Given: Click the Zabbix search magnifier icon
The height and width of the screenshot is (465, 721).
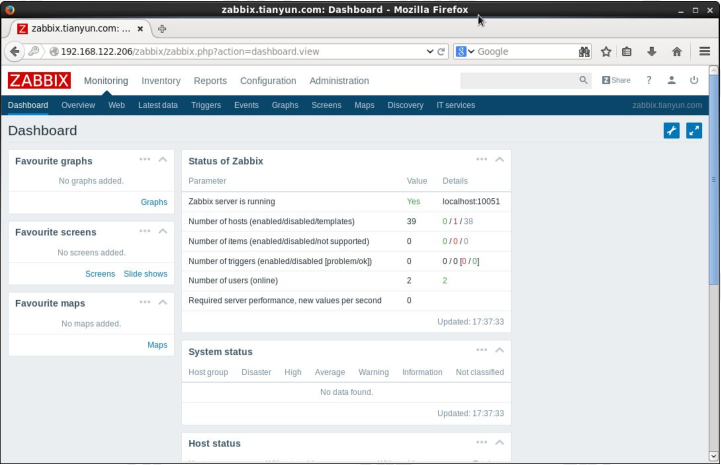Looking at the screenshot, I should (x=583, y=80).
